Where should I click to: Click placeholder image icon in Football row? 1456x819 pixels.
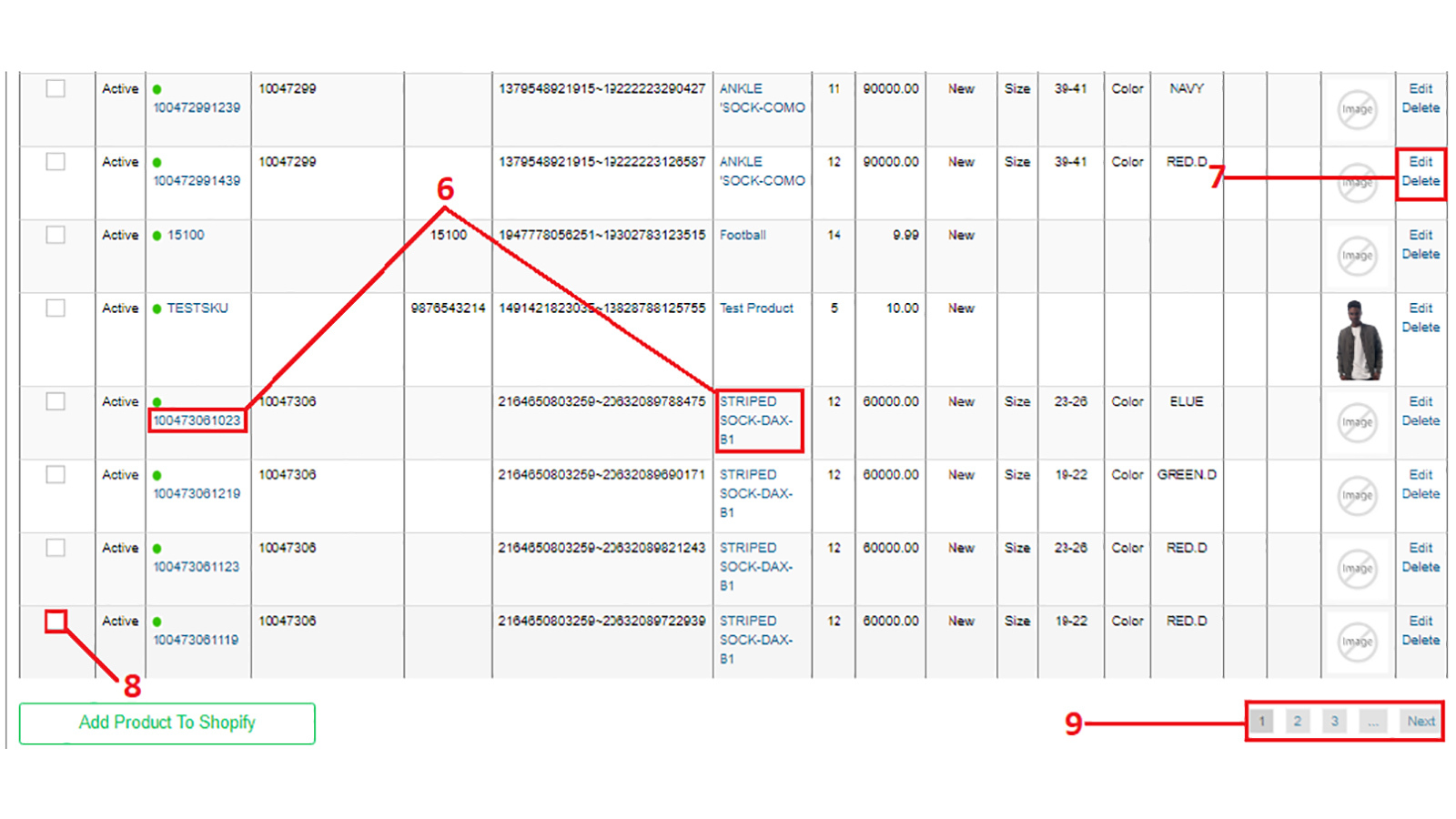pyautogui.click(x=1356, y=256)
